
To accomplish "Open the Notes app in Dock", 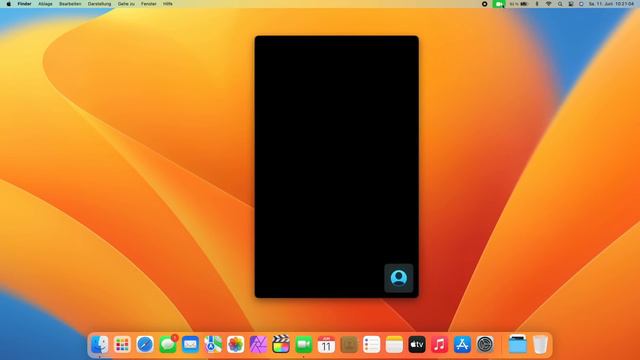I will (x=394, y=345).
